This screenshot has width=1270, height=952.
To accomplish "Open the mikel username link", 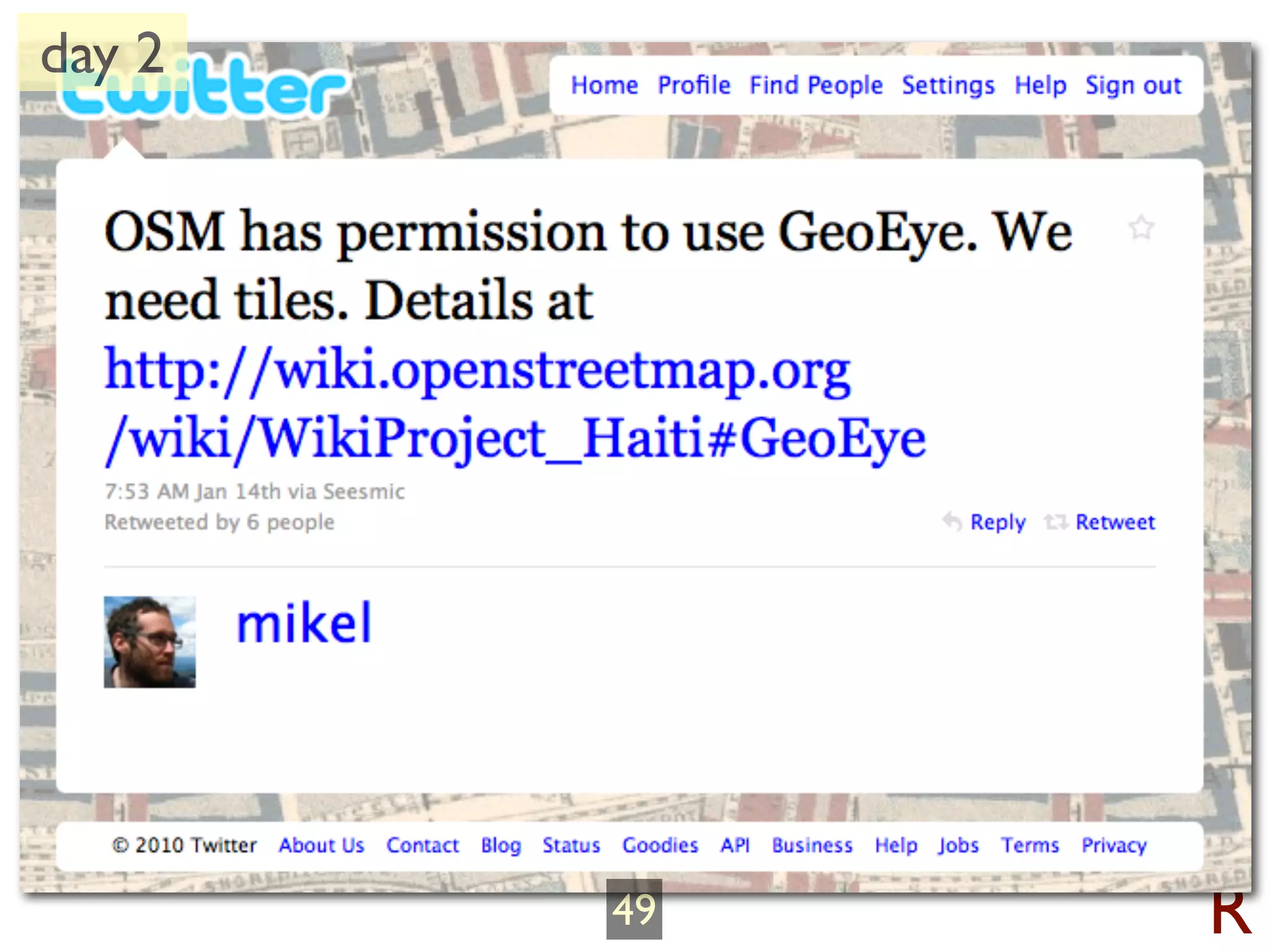I will (304, 623).
